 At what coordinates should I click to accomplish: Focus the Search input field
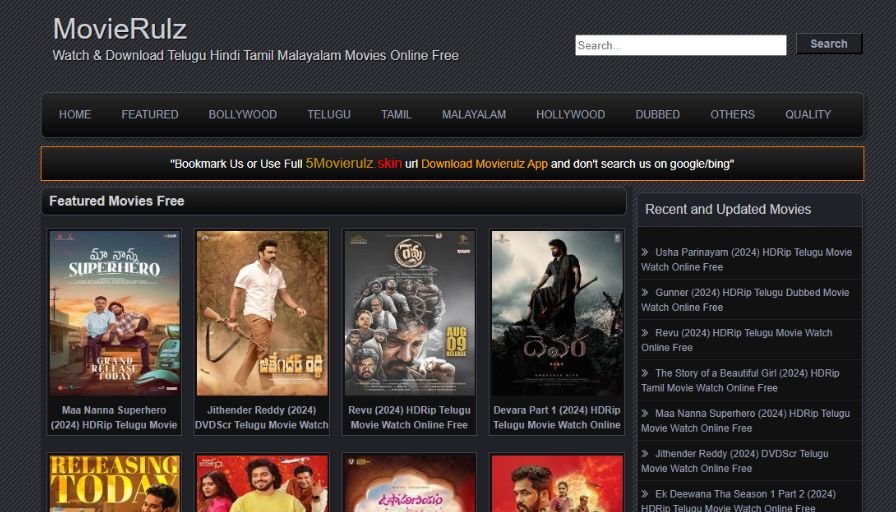coord(681,45)
